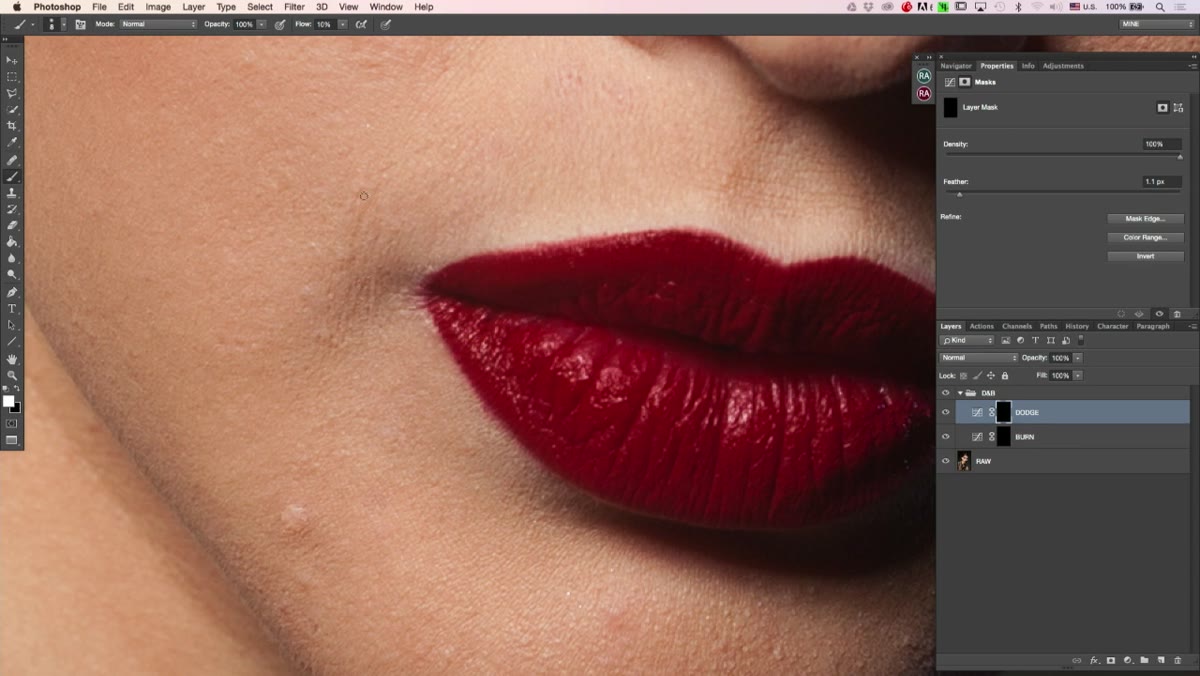The image size is (1200, 676).
Task: Select the Pen tool
Action: (12, 292)
